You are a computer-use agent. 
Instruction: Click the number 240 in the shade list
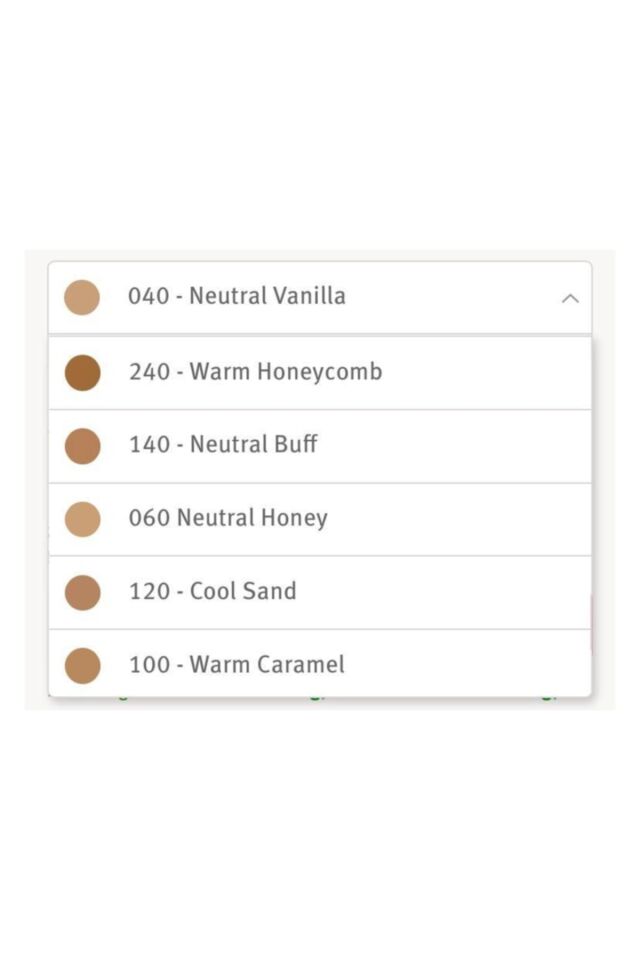(x=149, y=372)
